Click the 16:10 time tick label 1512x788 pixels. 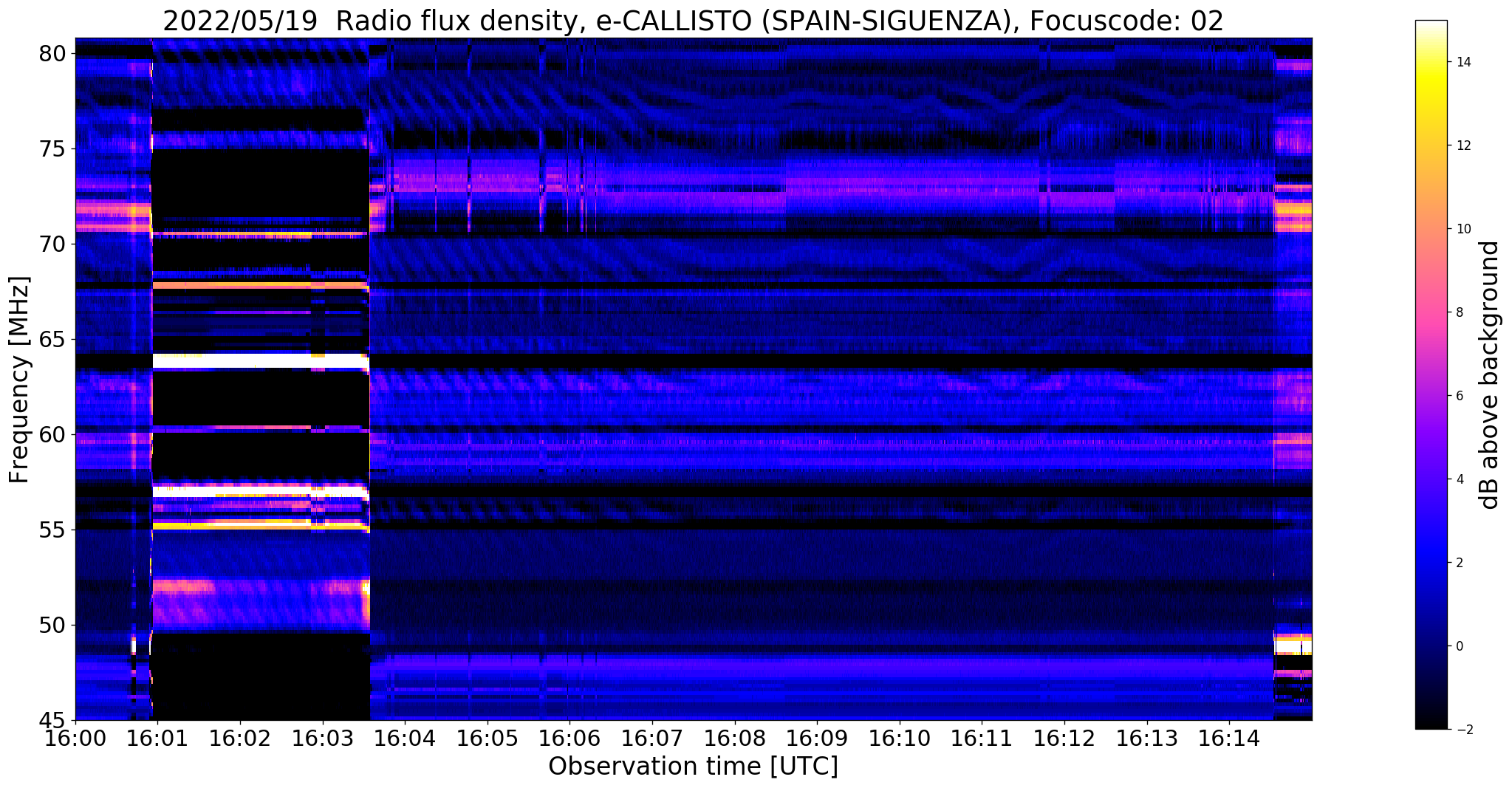click(900, 738)
